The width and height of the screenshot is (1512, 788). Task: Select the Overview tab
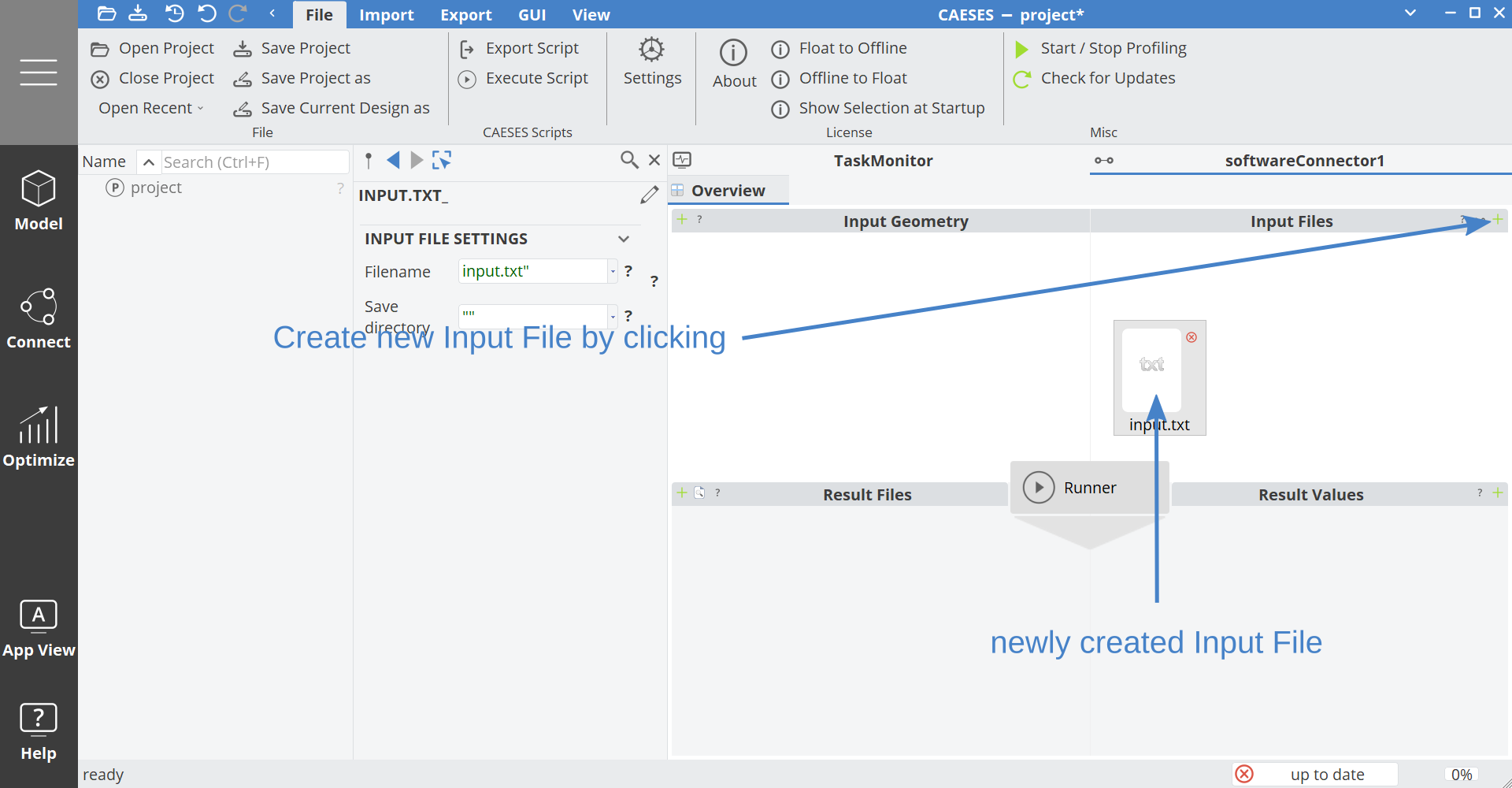728,191
